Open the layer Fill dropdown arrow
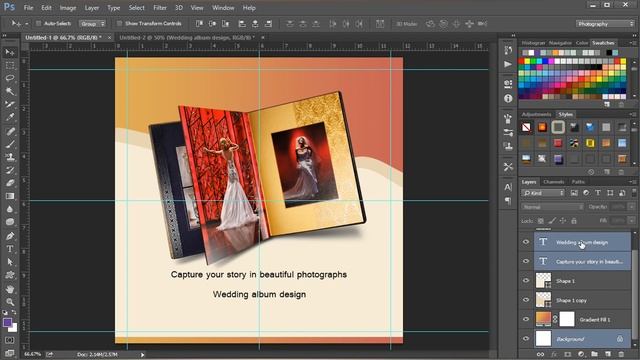Screen dimensions: 640x360 click(631, 221)
